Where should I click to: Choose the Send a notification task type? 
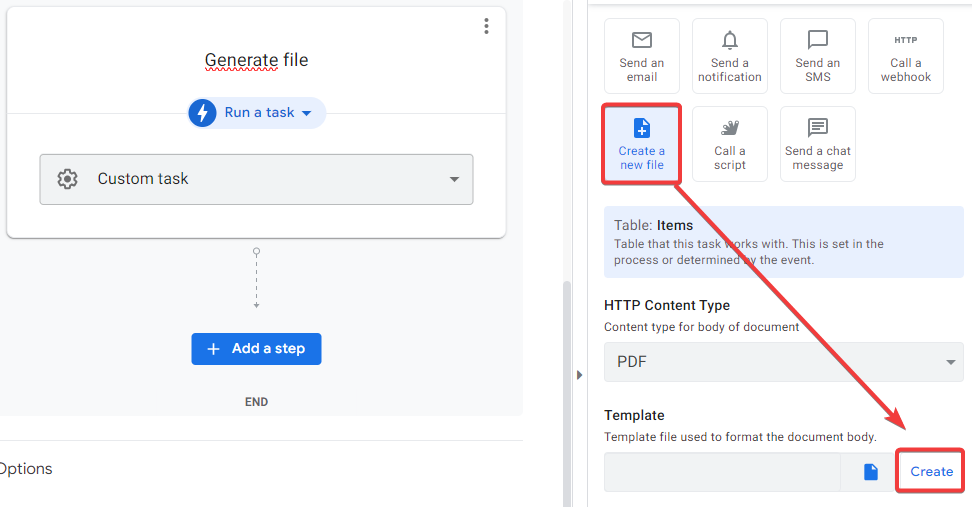coord(729,56)
